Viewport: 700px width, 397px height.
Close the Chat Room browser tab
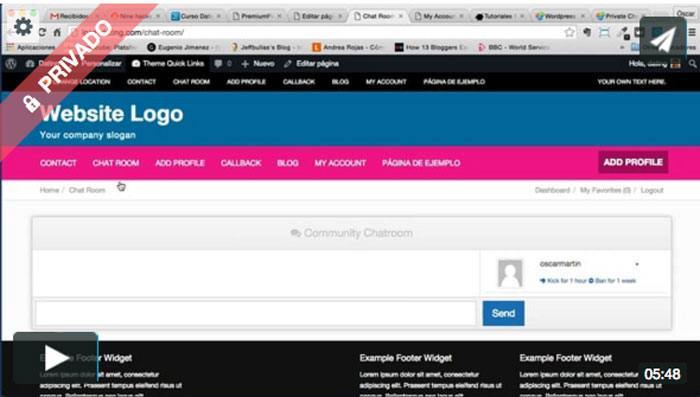(x=400, y=16)
